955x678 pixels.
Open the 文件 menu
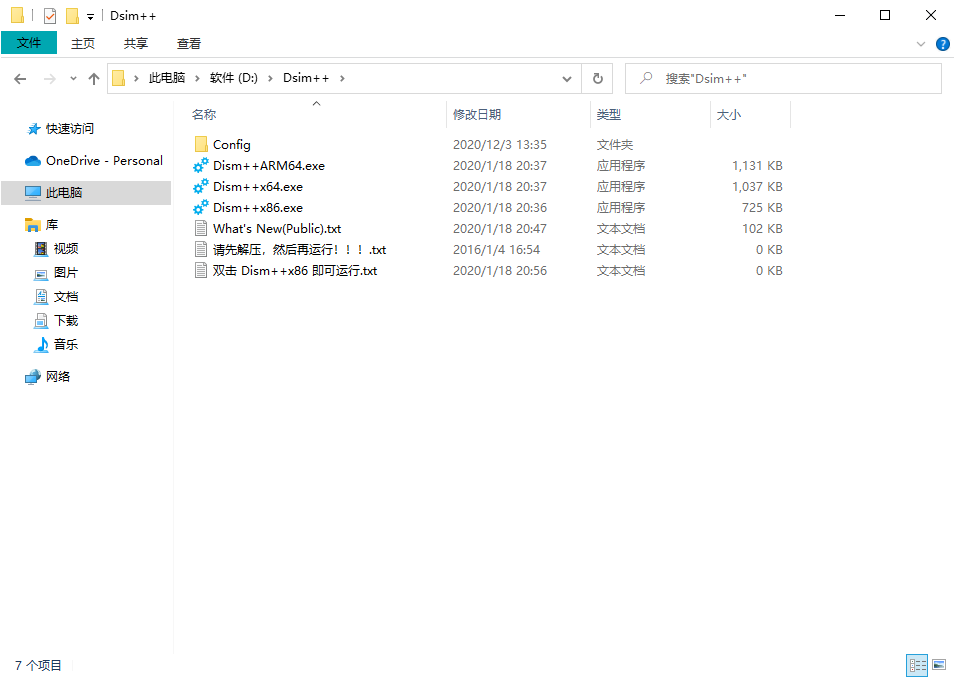[x=29, y=43]
